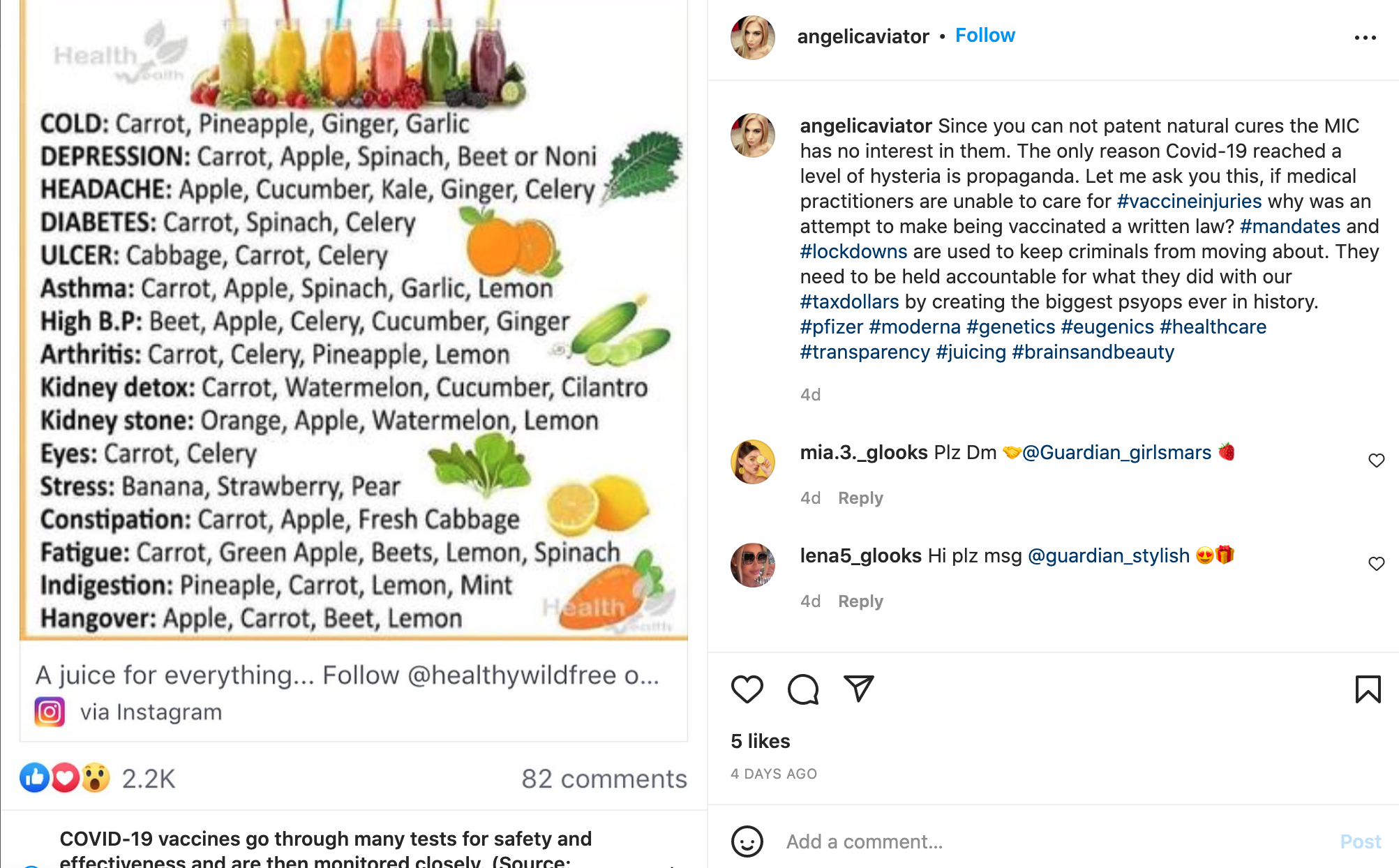Open the comment bubble icon

(x=802, y=689)
